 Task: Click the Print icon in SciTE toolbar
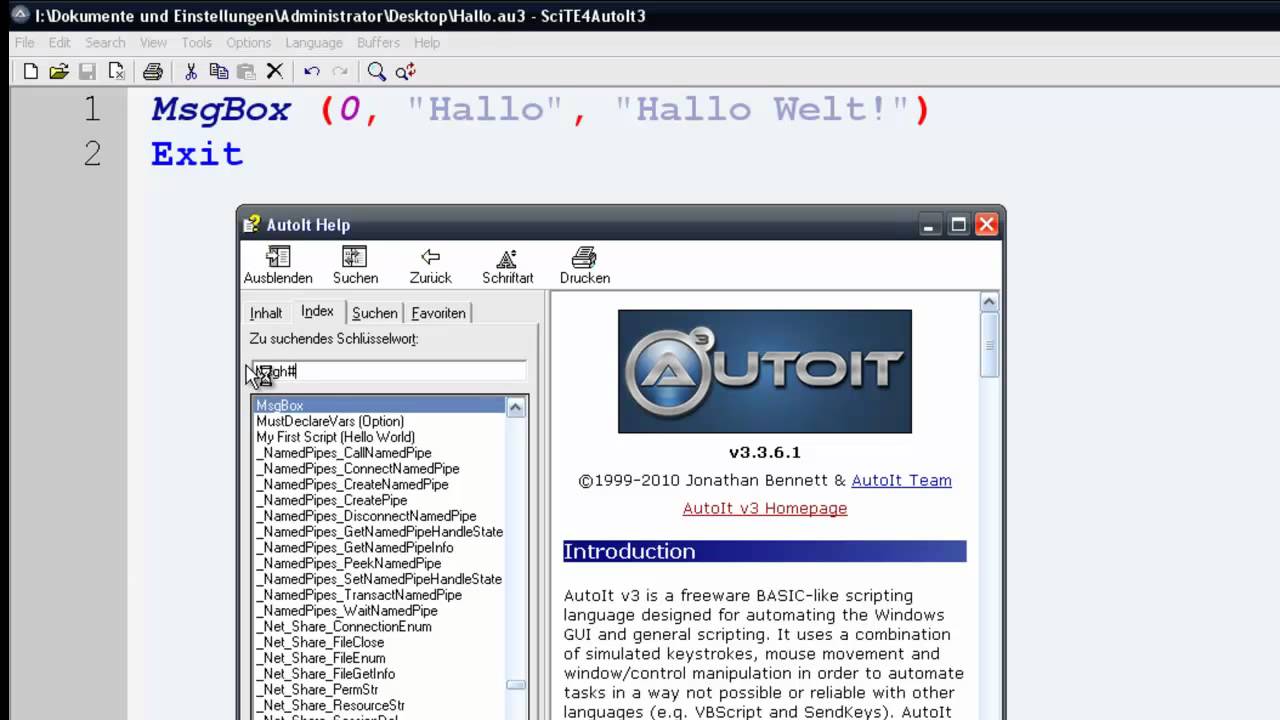[x=153, y=71]
